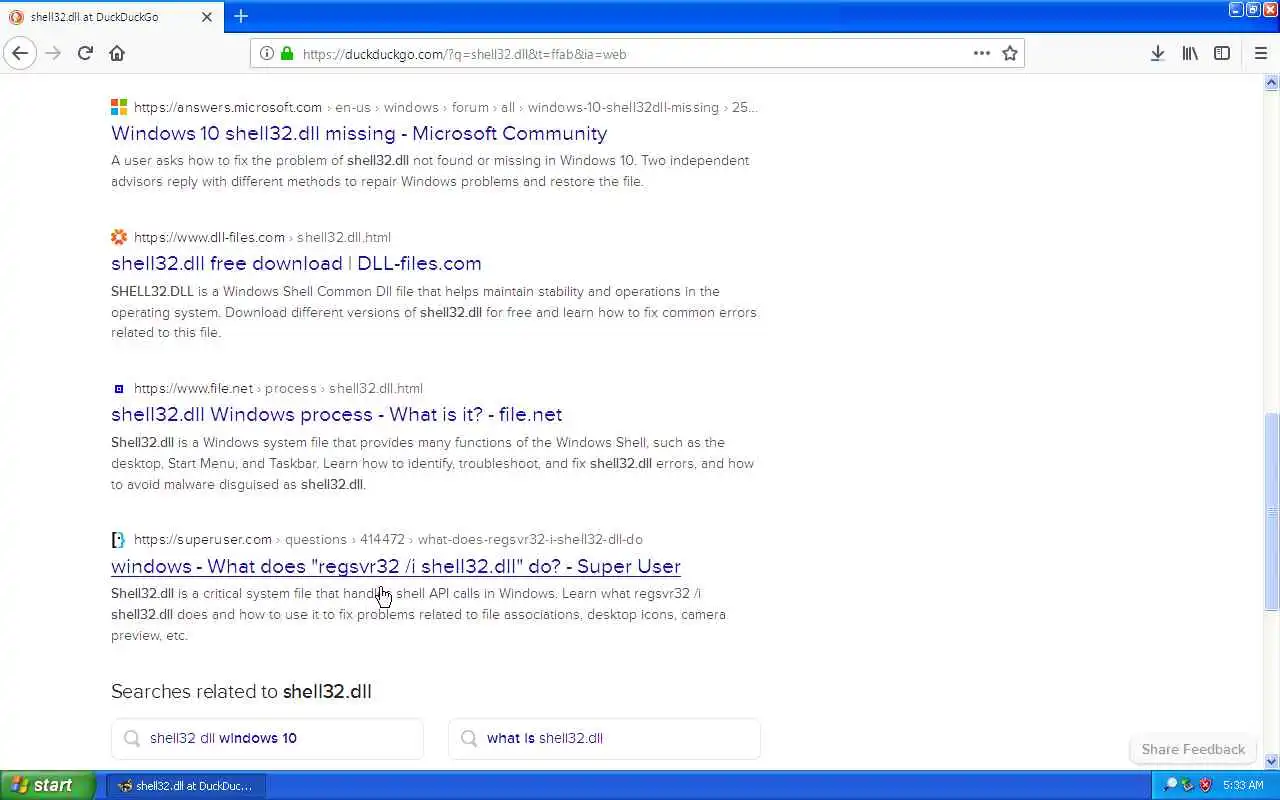Open Windows 10 shell32.dll missing result
1280x800 pixels.
[359, 133]
